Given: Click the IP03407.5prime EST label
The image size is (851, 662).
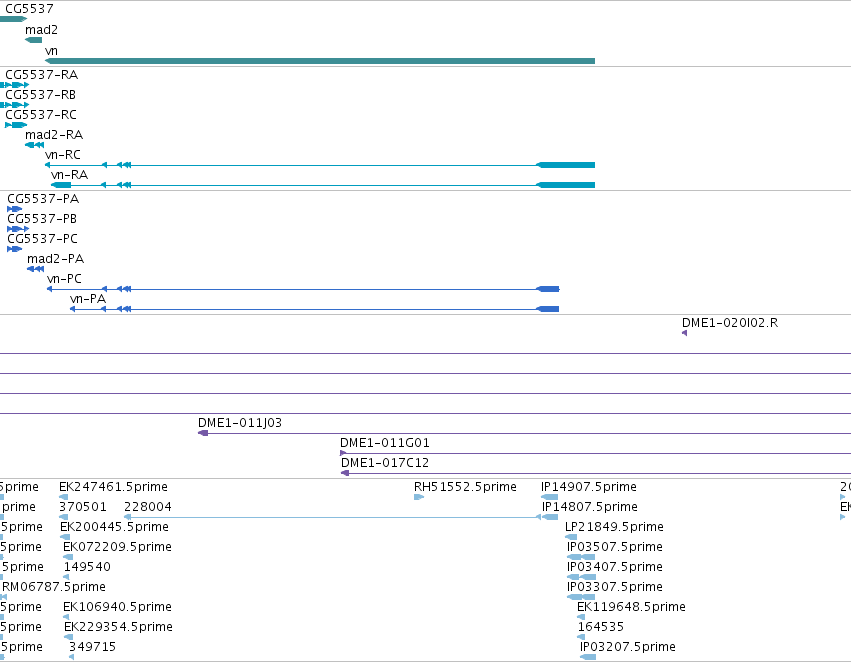Looking at the screenshot, I should pyautogui.click(x=615, y=567).
